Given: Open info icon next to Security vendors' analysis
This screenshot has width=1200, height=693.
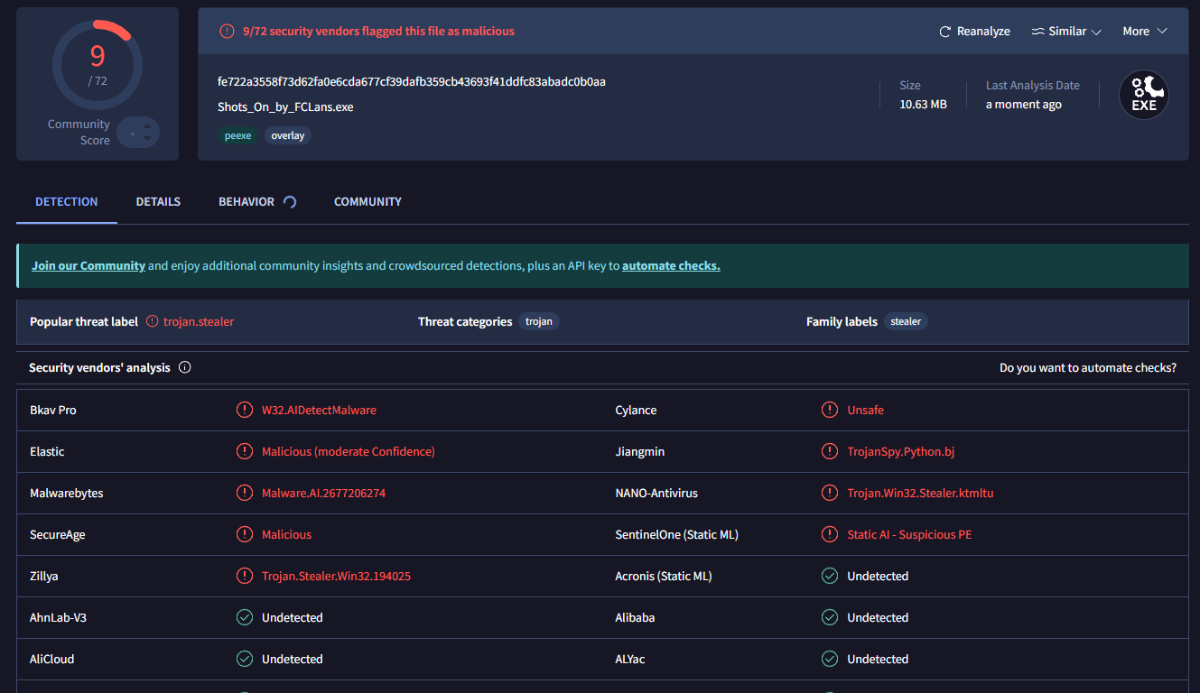Looking at the screenshot, I should pos(185,367).
